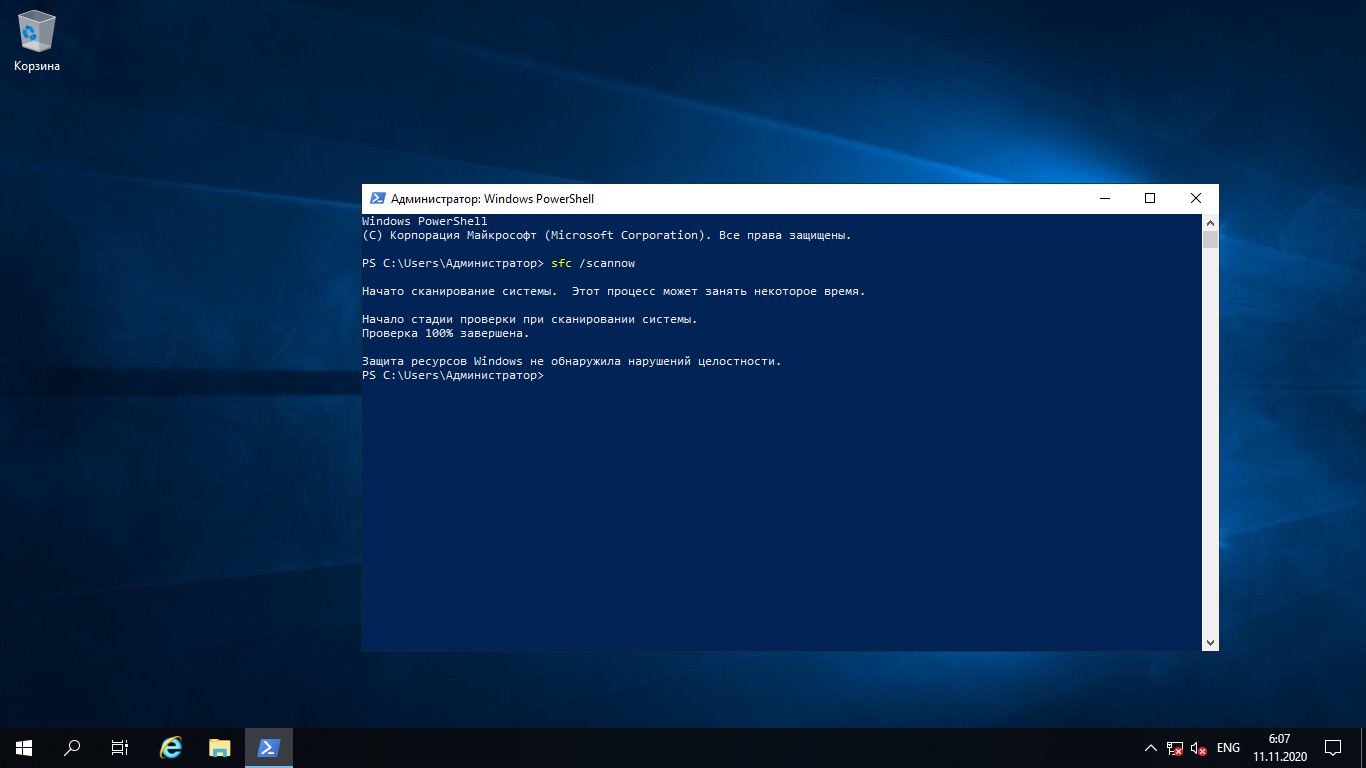Screen dimensions: 1366x768
Task: Click the PowerShell vertical scrollbar thumb
Action: (1210, 240)
